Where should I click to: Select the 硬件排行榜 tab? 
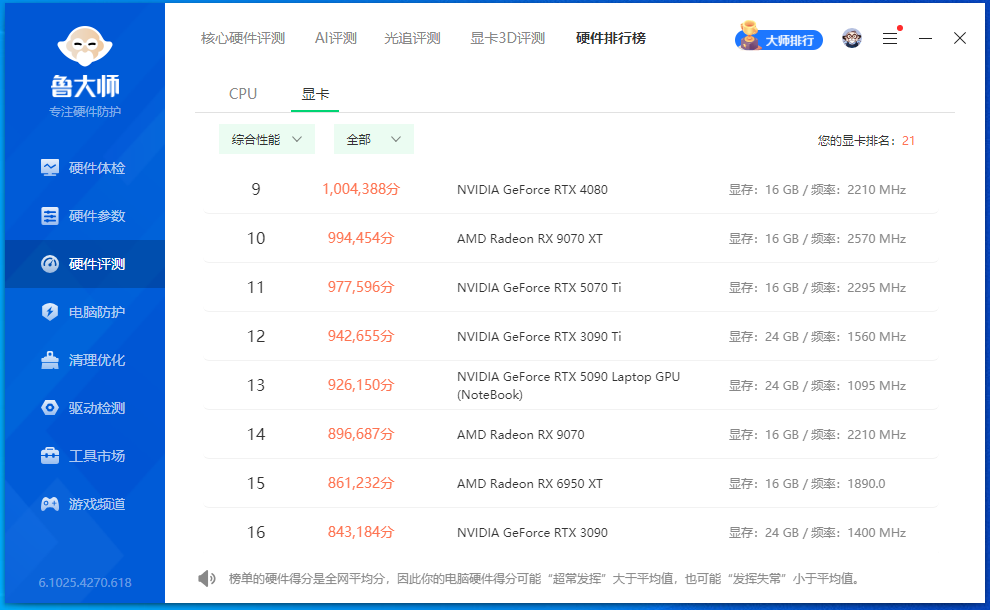coord(611,39)
